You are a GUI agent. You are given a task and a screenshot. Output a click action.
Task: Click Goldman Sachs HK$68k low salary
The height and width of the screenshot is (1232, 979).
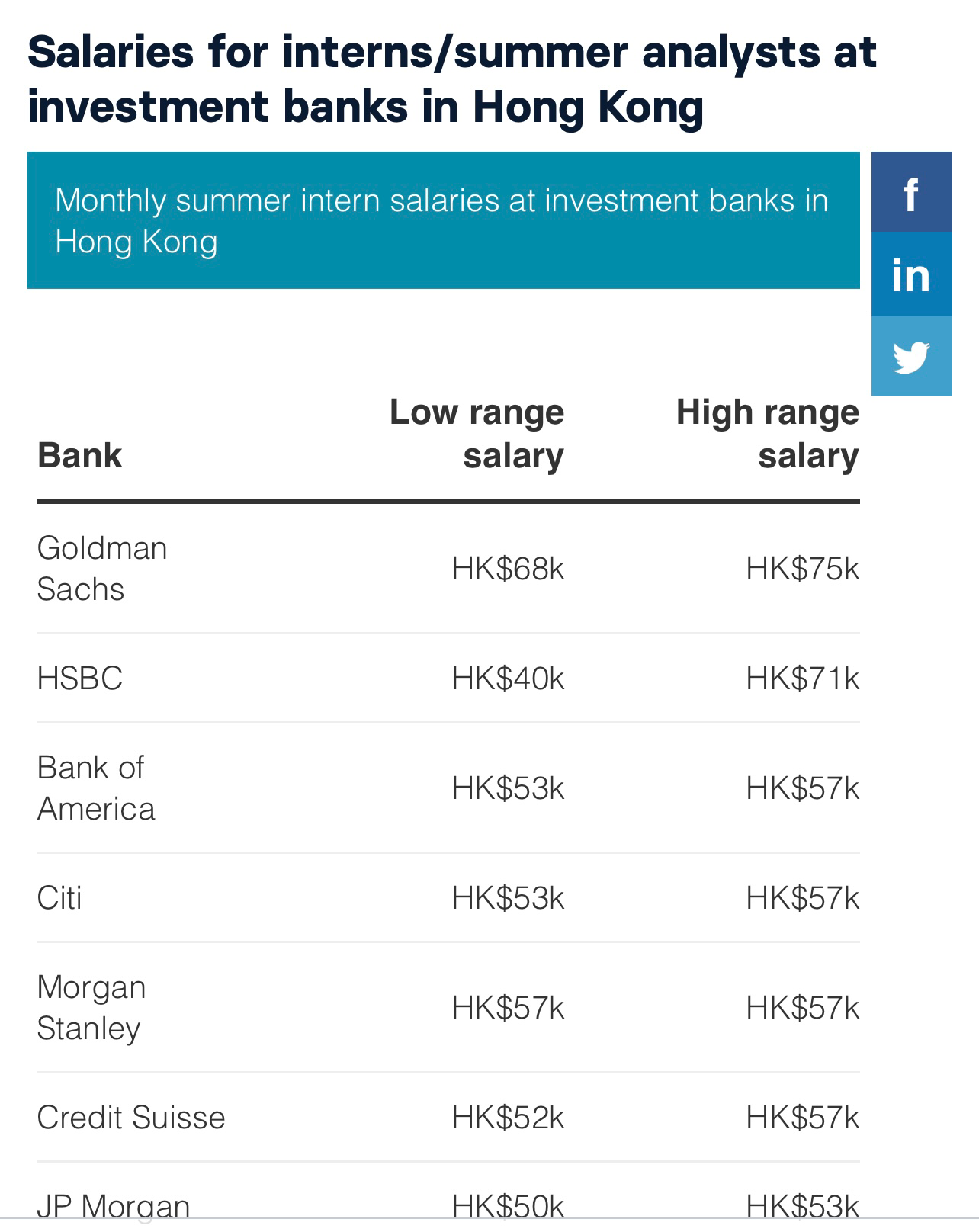(x=508, y=569)
